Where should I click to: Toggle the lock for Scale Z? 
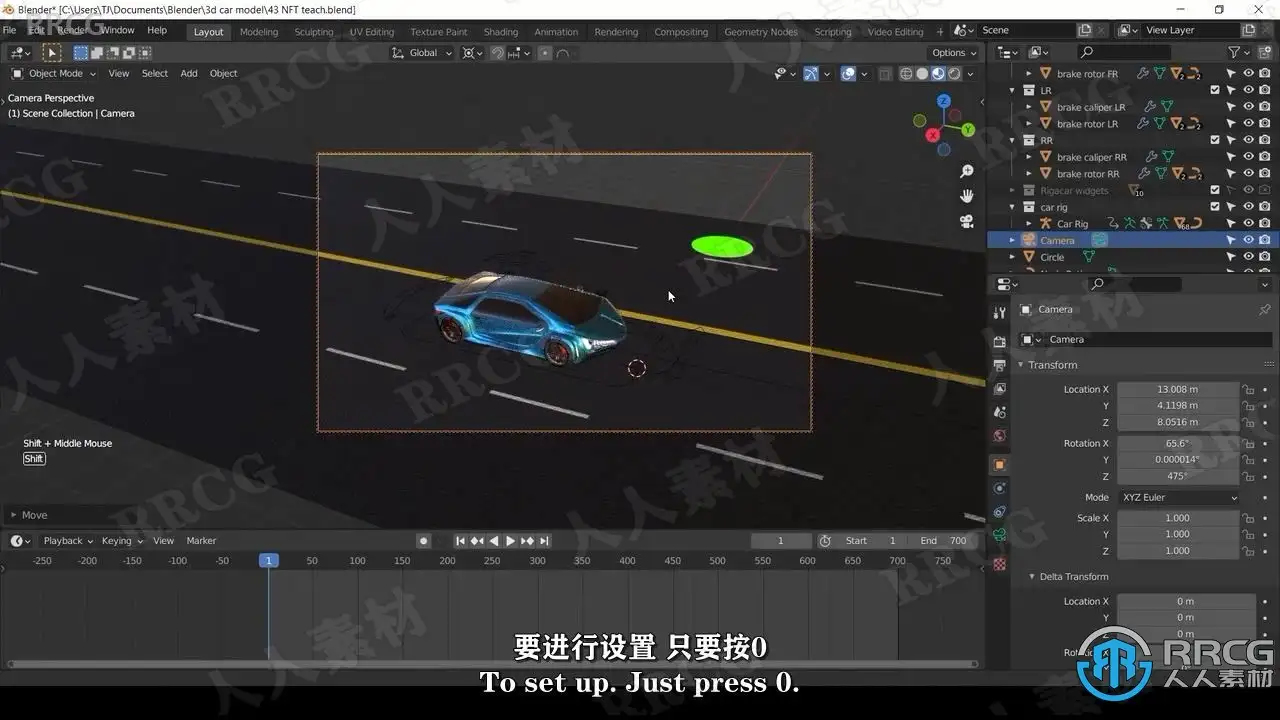point(1247,551)
